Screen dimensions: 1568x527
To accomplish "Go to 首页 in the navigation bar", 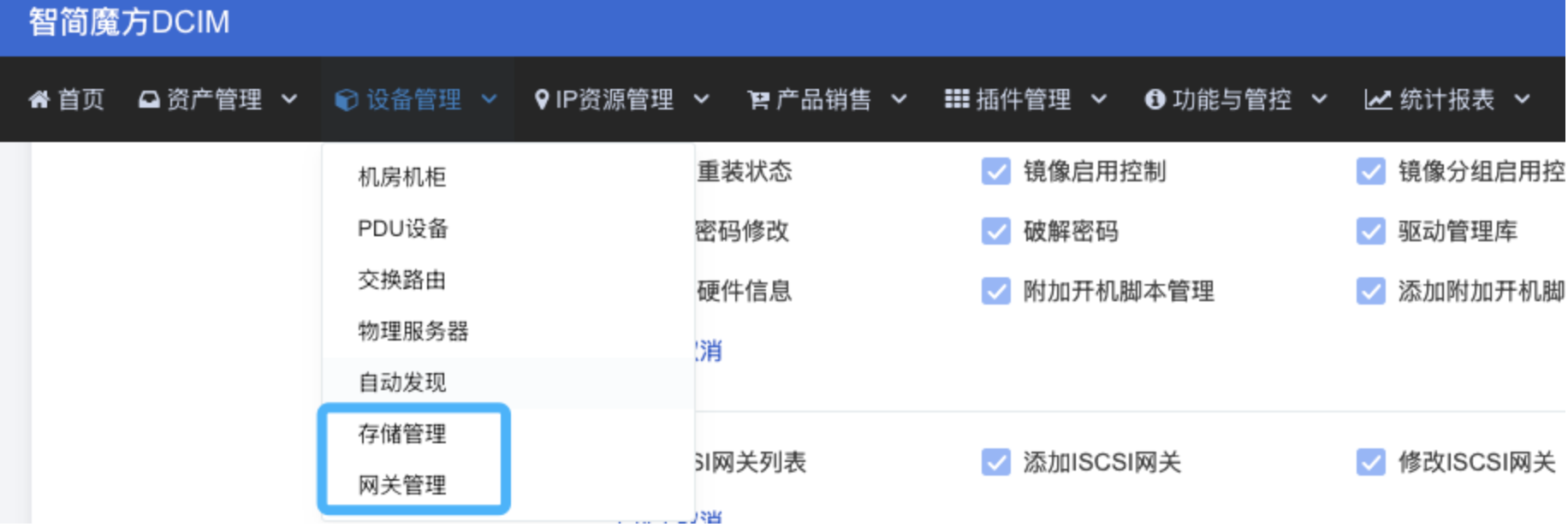I will 81,100.
